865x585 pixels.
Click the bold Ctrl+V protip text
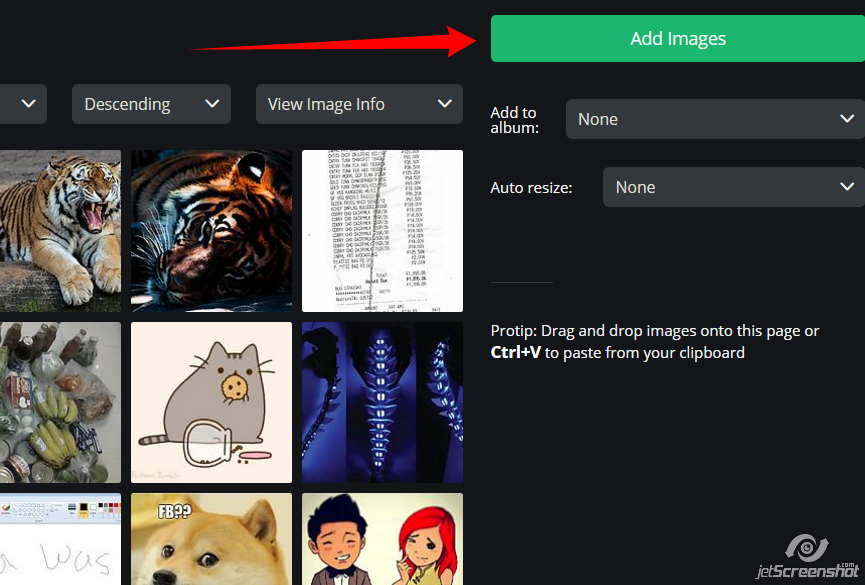(516, 353)
